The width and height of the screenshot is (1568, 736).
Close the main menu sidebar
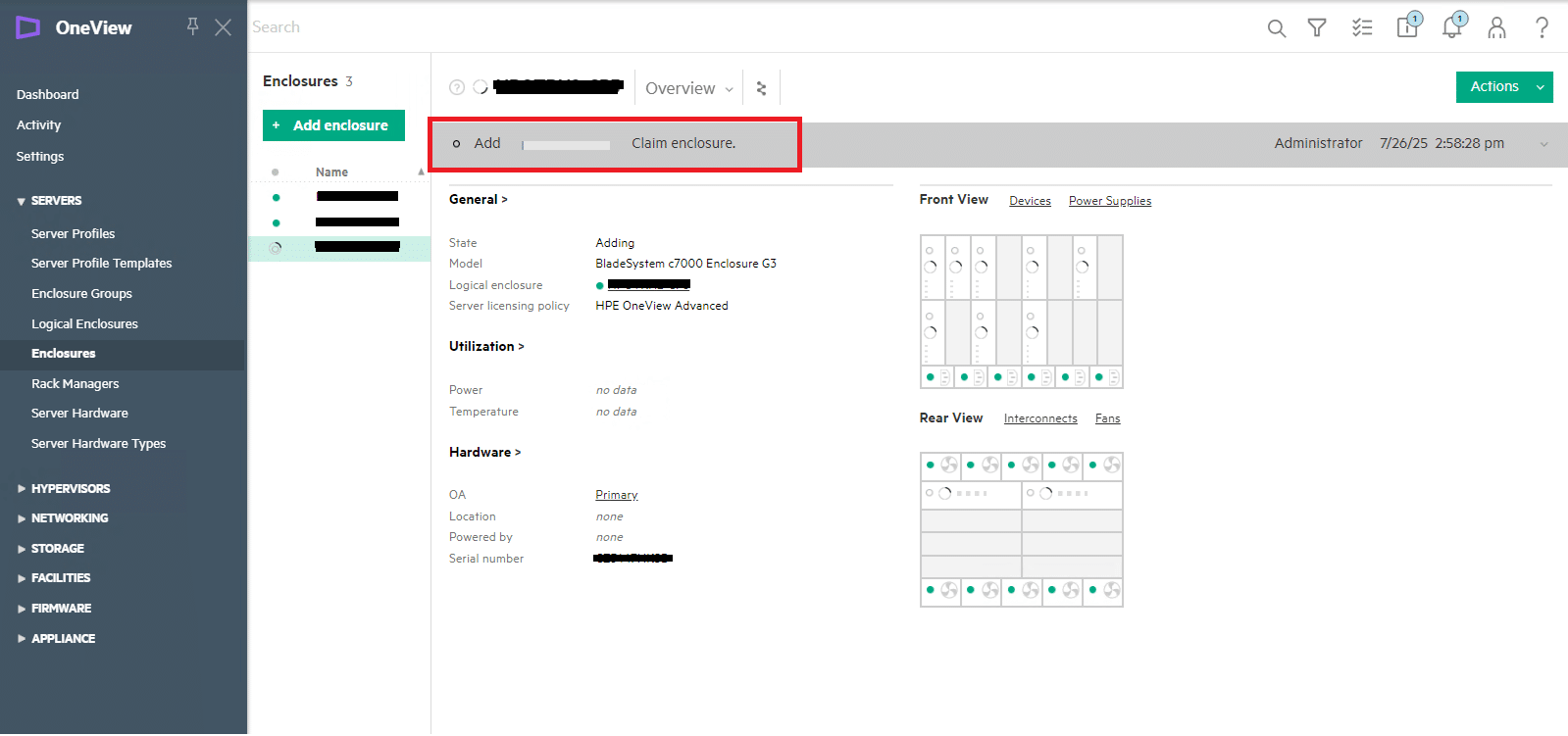224,27
